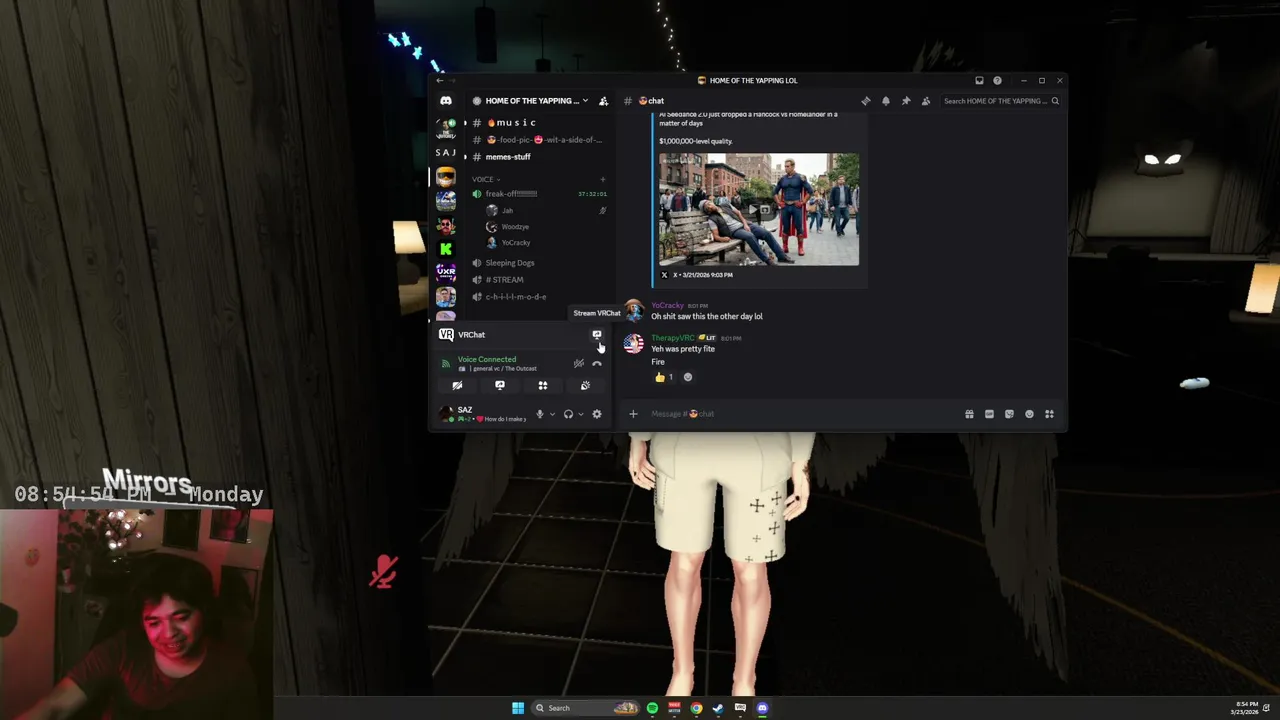This screenshot has width=1280, height=720.
Task: Deafen using the headphones icon
Action: 568,414
